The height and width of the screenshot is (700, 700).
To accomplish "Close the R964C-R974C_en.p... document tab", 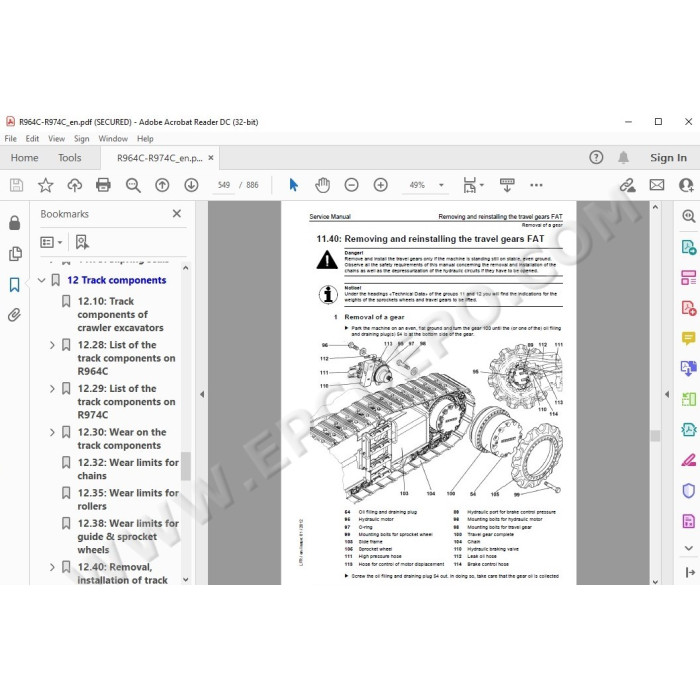I will coord(211,158).
